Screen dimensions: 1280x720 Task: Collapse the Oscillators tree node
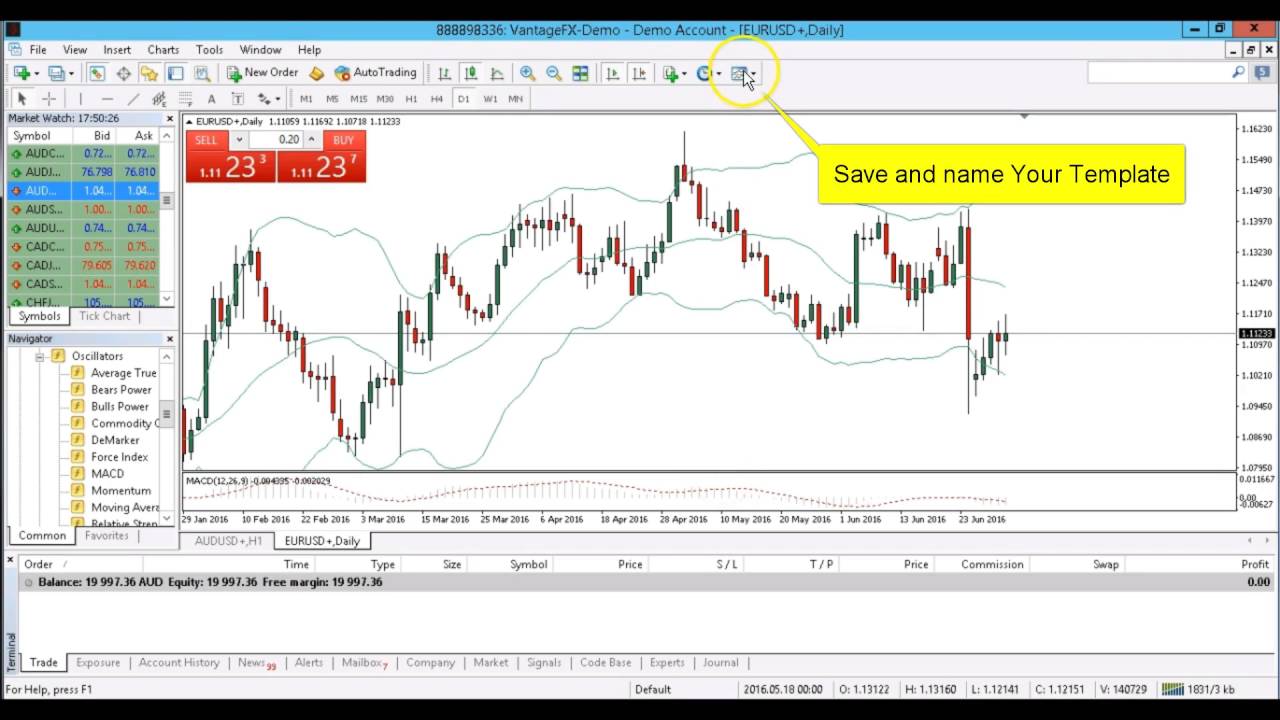[x=41, y=356]
